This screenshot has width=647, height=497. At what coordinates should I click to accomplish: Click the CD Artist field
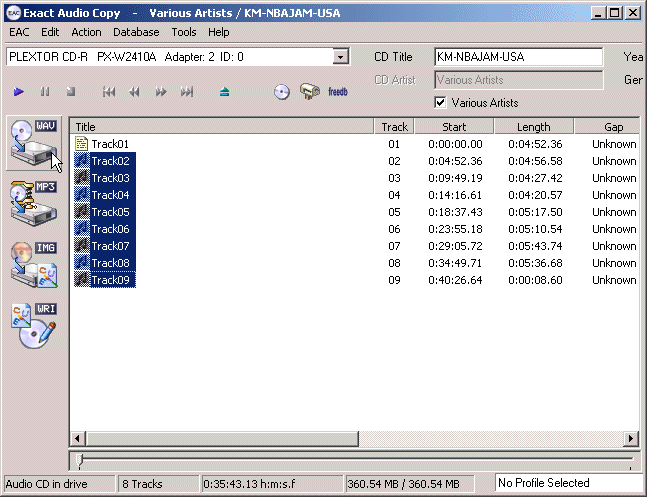(519, 80)
